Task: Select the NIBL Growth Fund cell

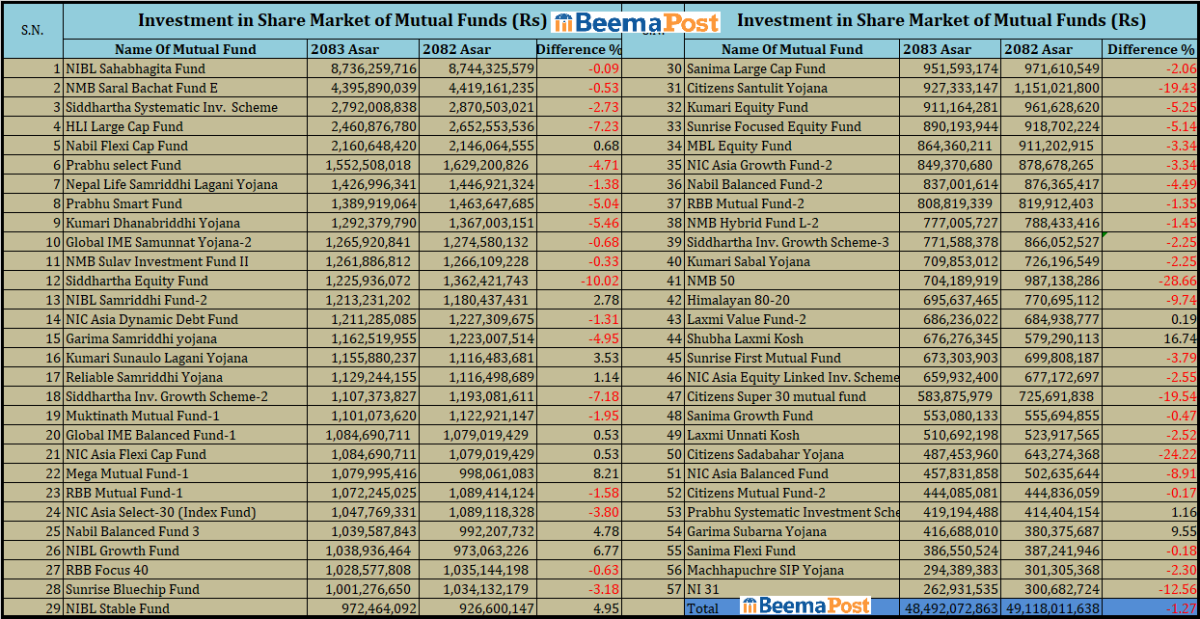Action: point(185,550)
